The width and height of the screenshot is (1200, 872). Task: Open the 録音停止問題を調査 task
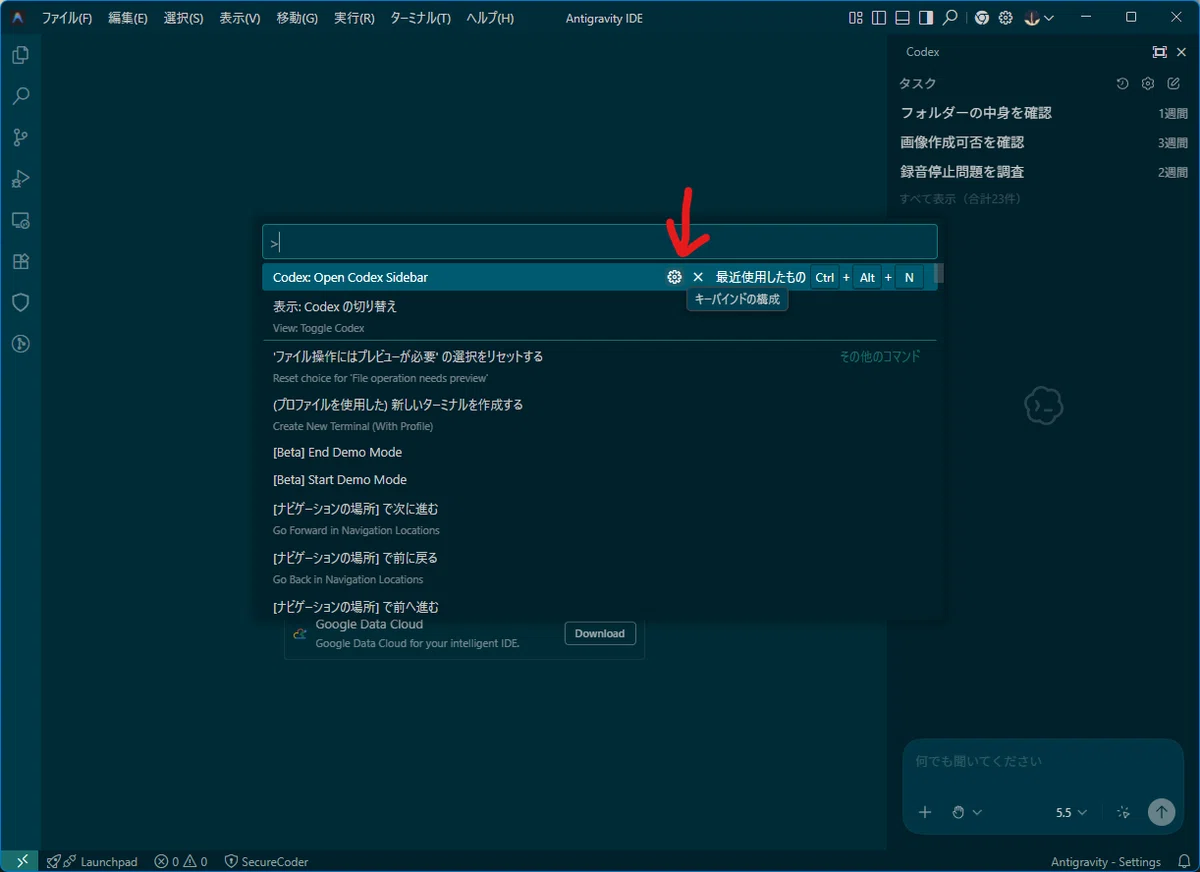pos(1043,172)
